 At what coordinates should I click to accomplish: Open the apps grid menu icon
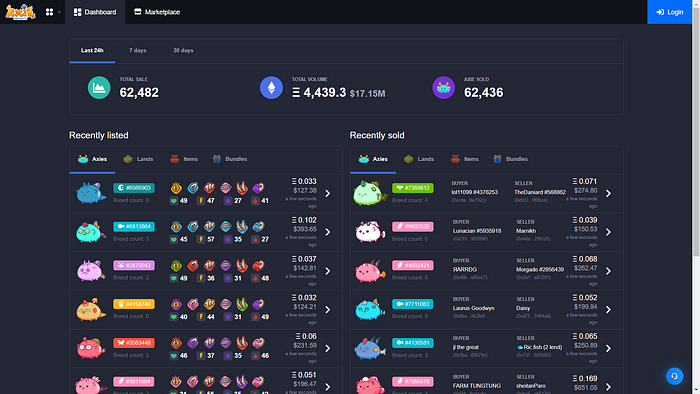[x=49, y=12]
